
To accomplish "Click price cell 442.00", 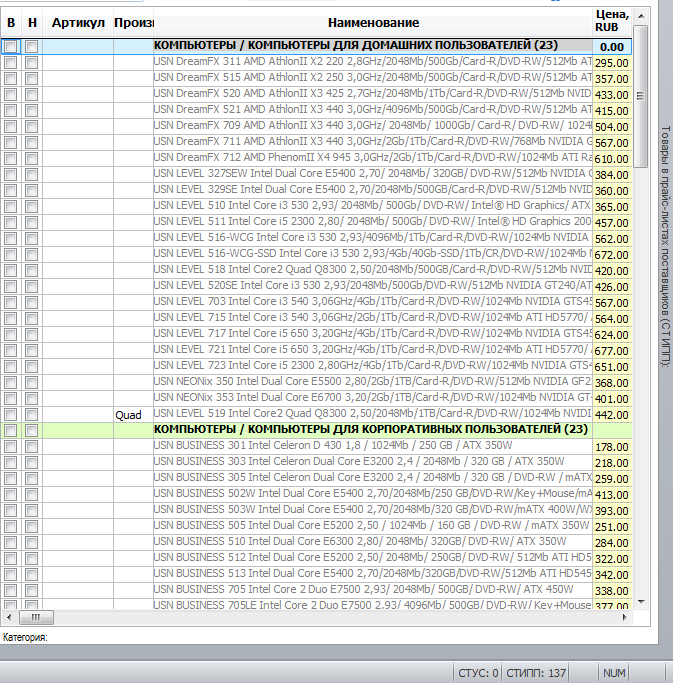I will [612, 415].
